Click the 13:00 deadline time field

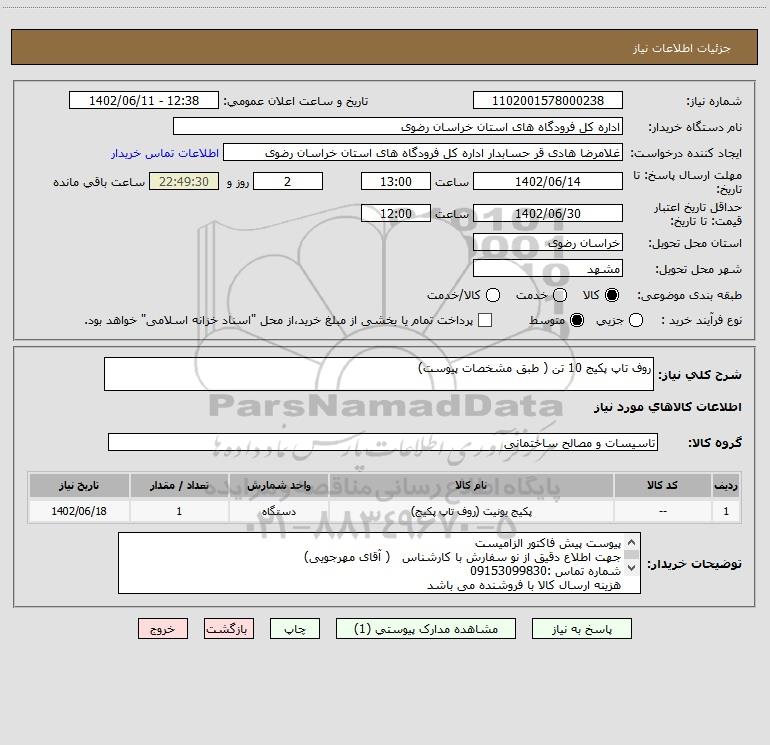(396, 181)
